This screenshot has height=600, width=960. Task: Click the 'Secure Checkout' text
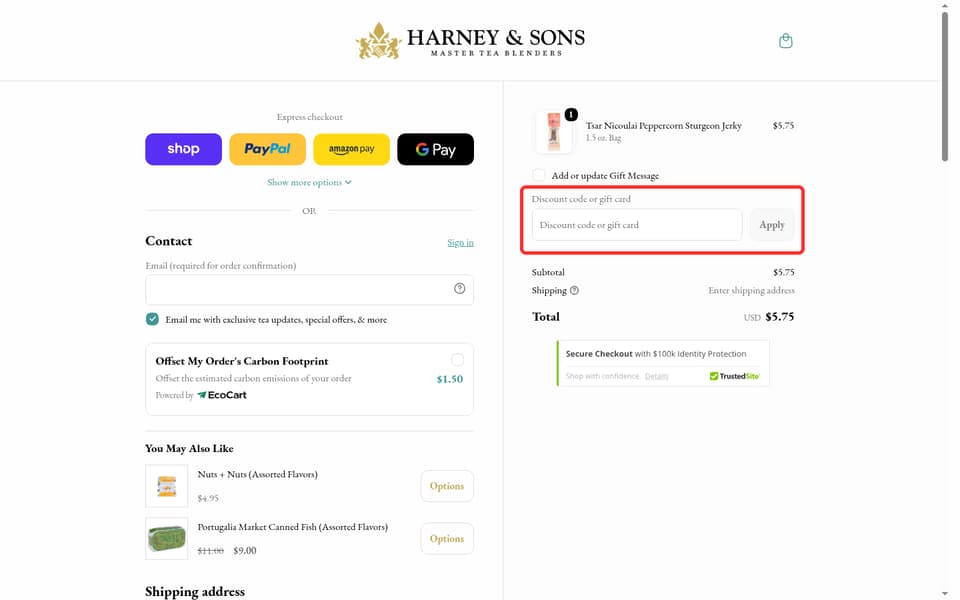tap(599, 354)
